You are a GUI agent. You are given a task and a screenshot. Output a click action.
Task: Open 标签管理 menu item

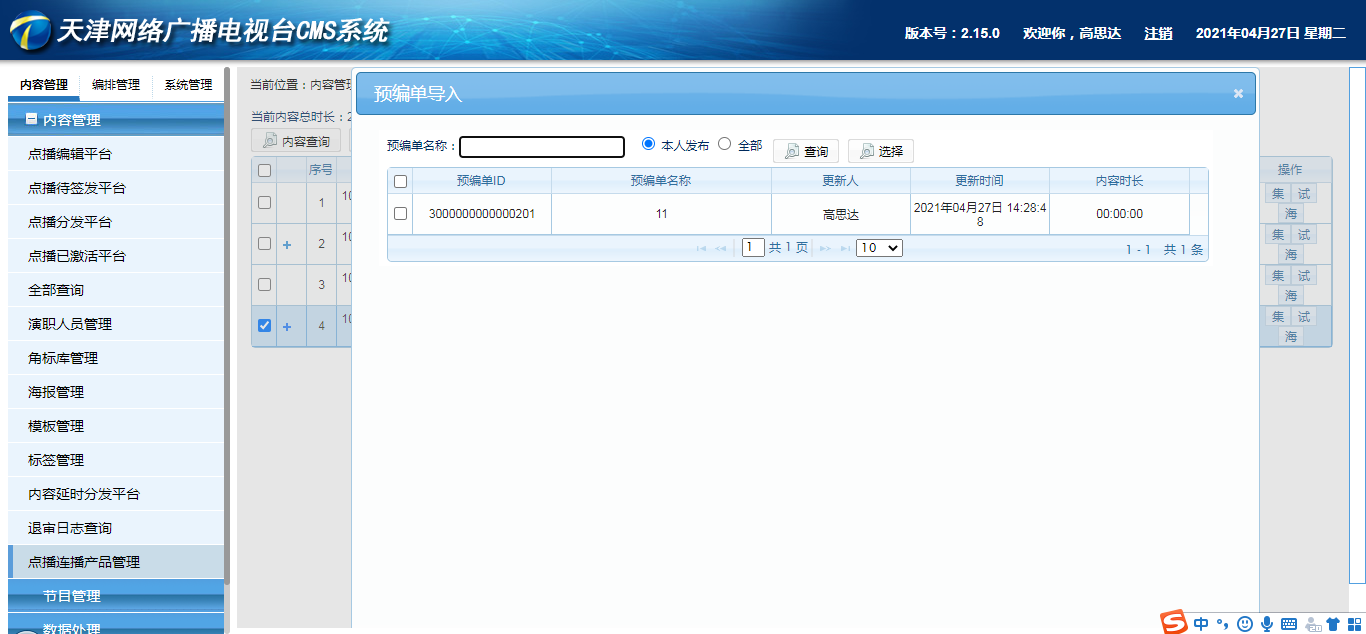[116, 460]
